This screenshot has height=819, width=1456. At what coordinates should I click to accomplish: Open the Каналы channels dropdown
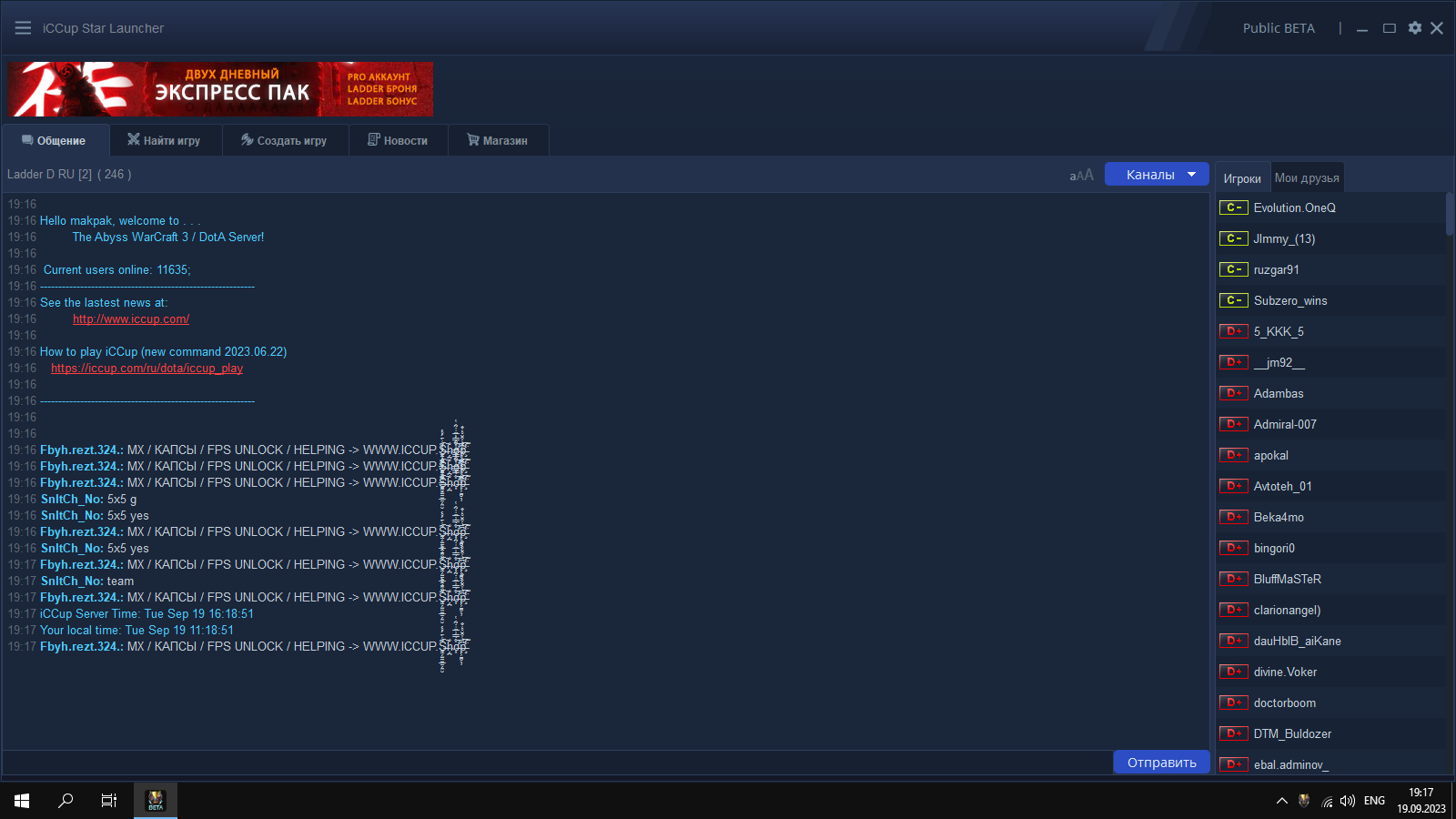[1157, 175]
